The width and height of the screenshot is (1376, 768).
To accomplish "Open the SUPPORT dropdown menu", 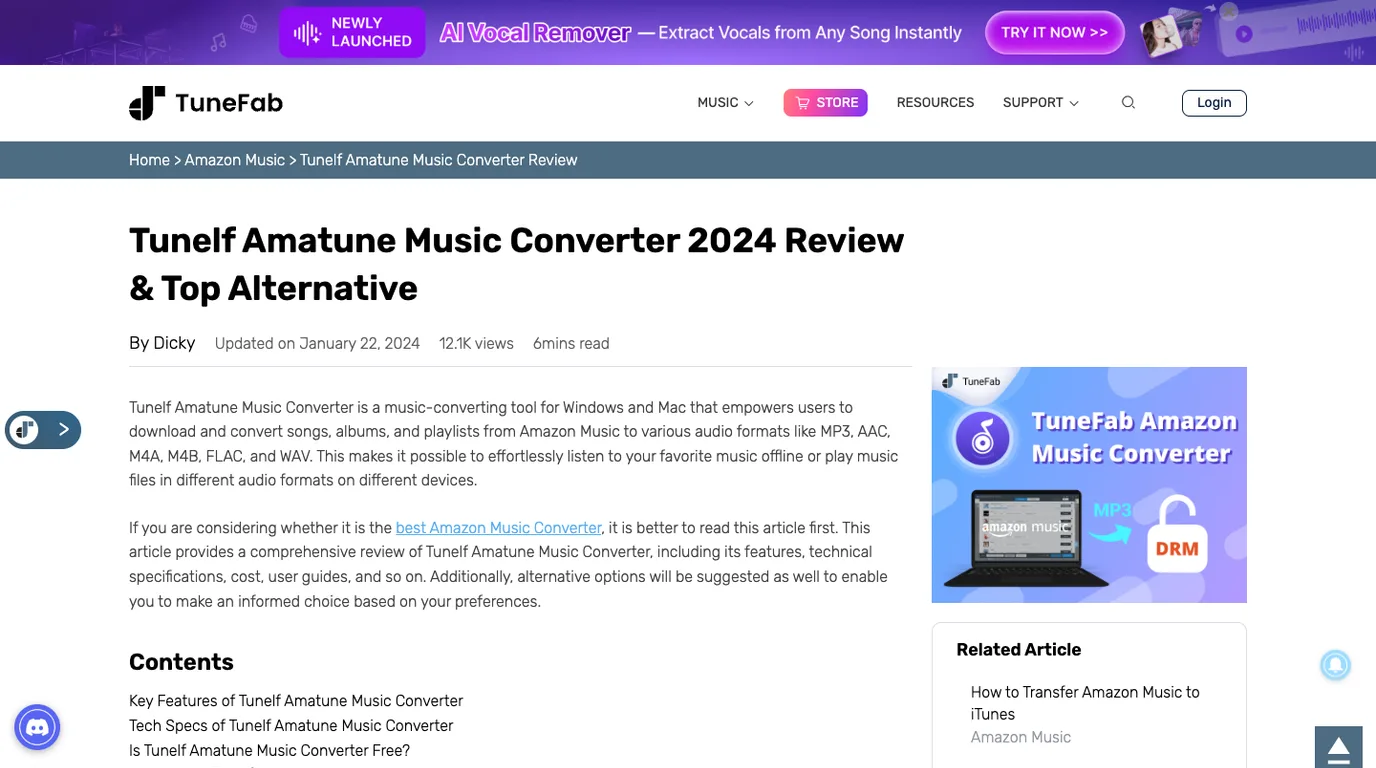I will pyautogui.click(x=1040, y=103).
